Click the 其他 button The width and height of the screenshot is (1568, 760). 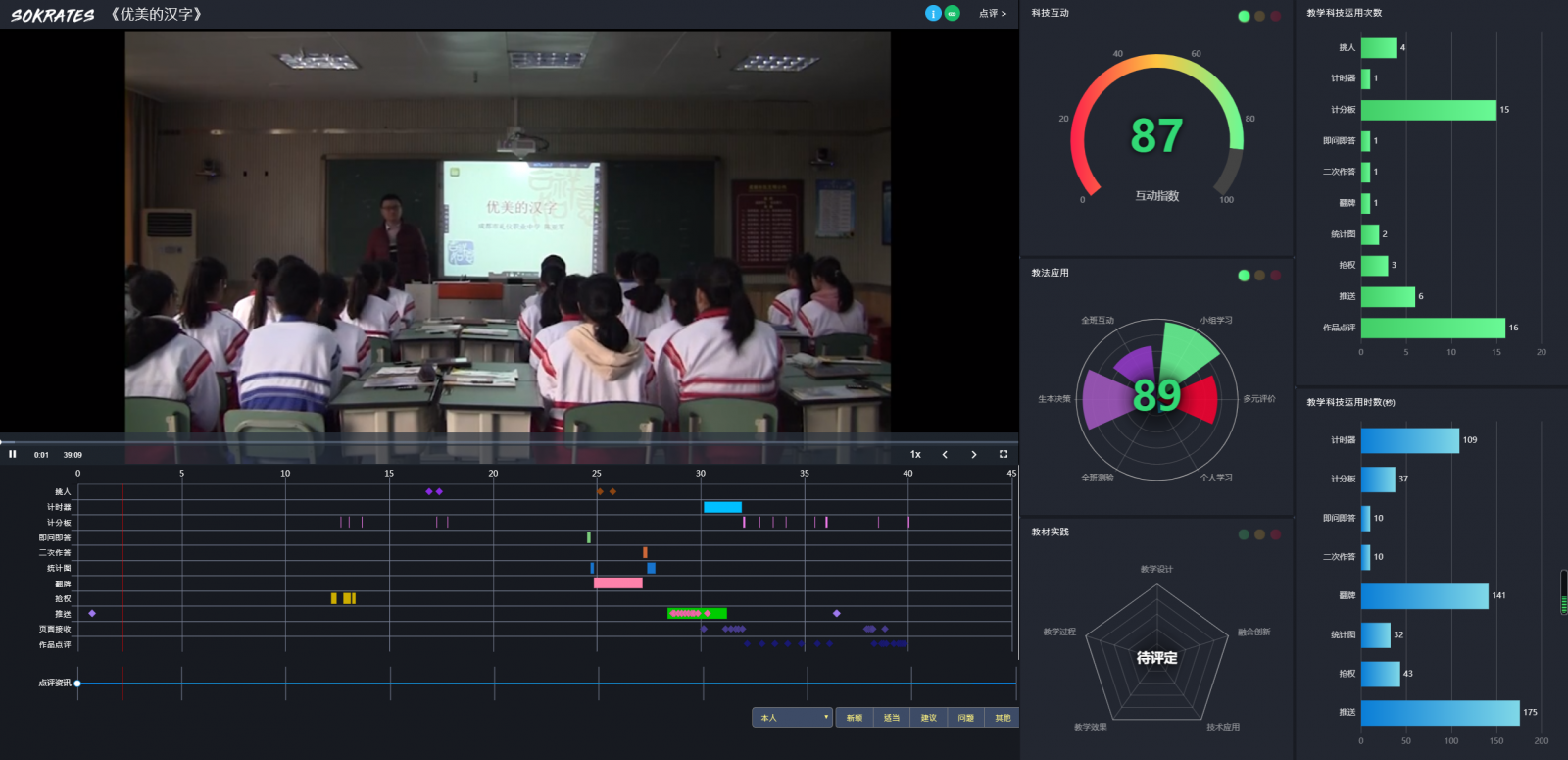pos(1003,718)
